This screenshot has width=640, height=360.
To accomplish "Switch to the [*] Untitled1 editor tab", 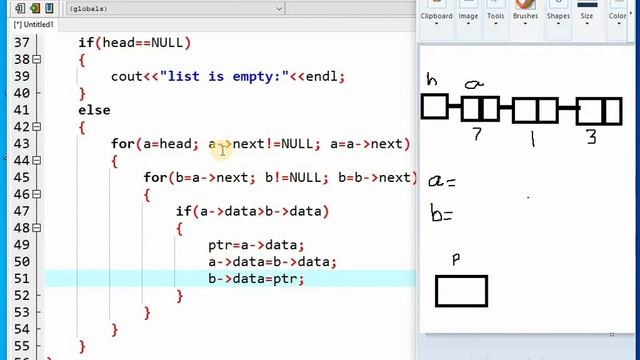I will (33, 24).
